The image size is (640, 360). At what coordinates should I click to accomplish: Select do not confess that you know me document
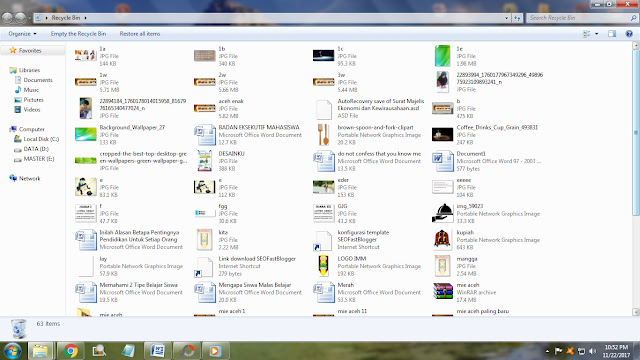(x=367, y=161)
